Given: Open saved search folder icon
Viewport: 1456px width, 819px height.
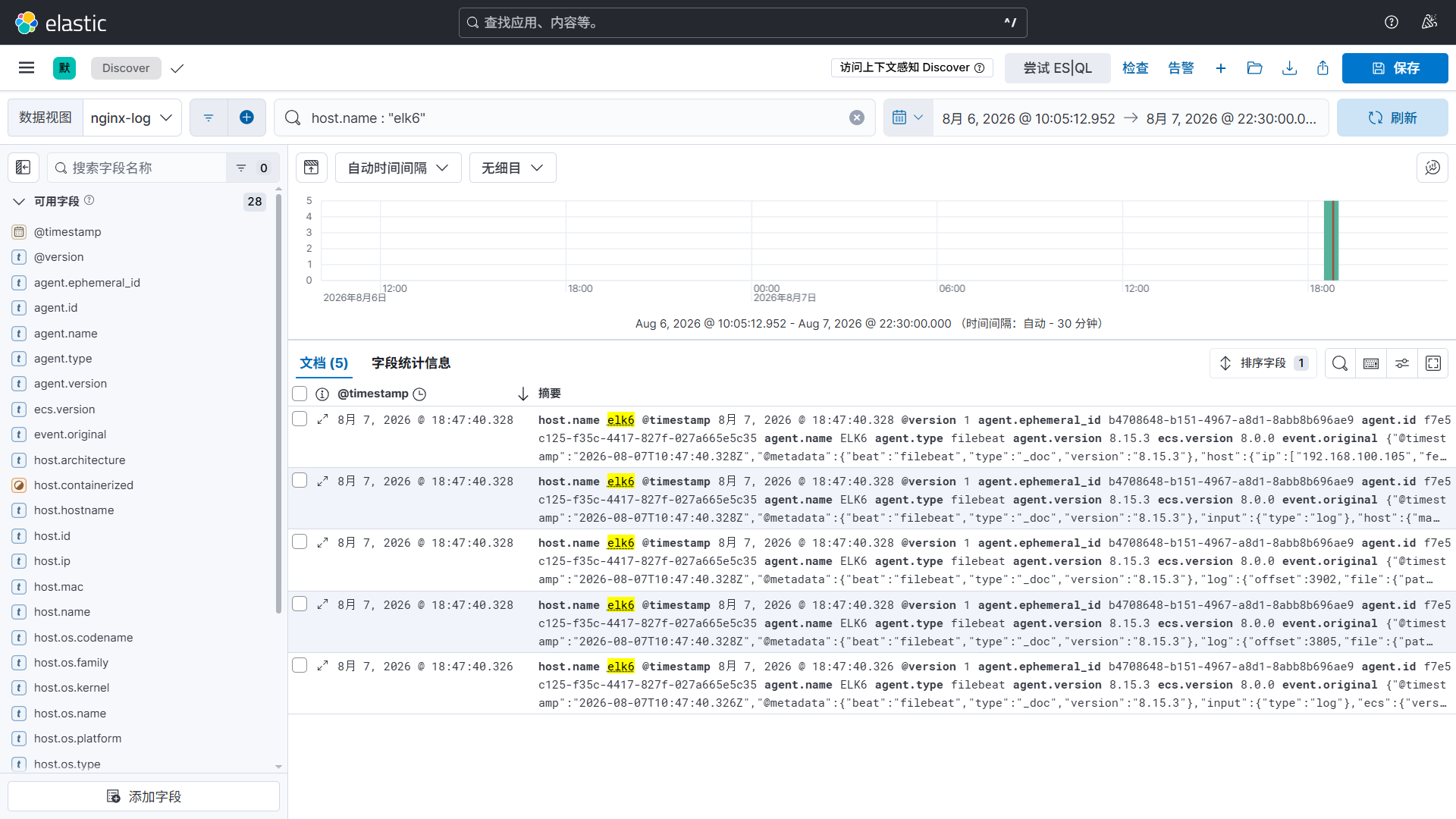Looking at the screenshot, I should 1255,68.
